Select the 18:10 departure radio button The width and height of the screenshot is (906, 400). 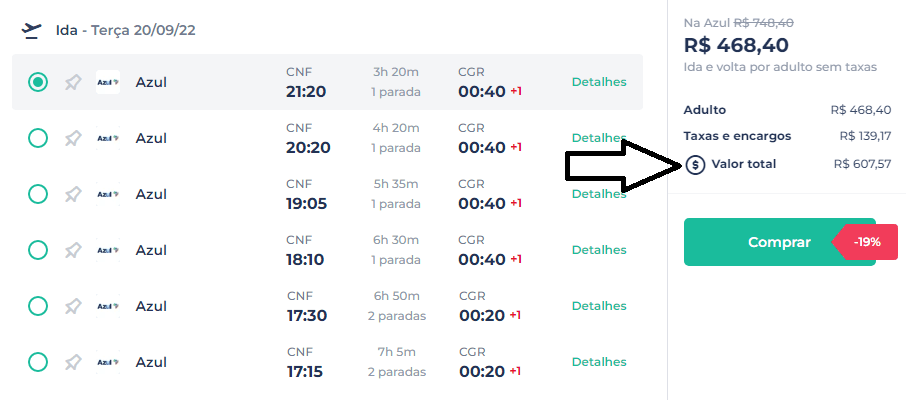(38, 250)
